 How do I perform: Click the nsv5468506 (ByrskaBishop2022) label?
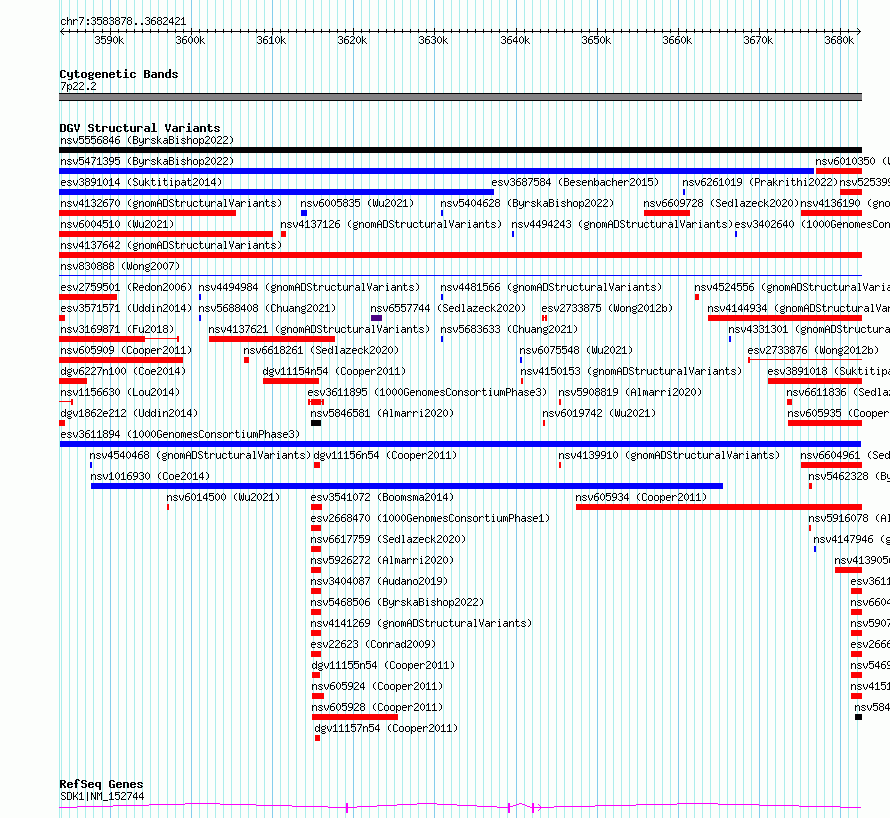pos(397,602)
